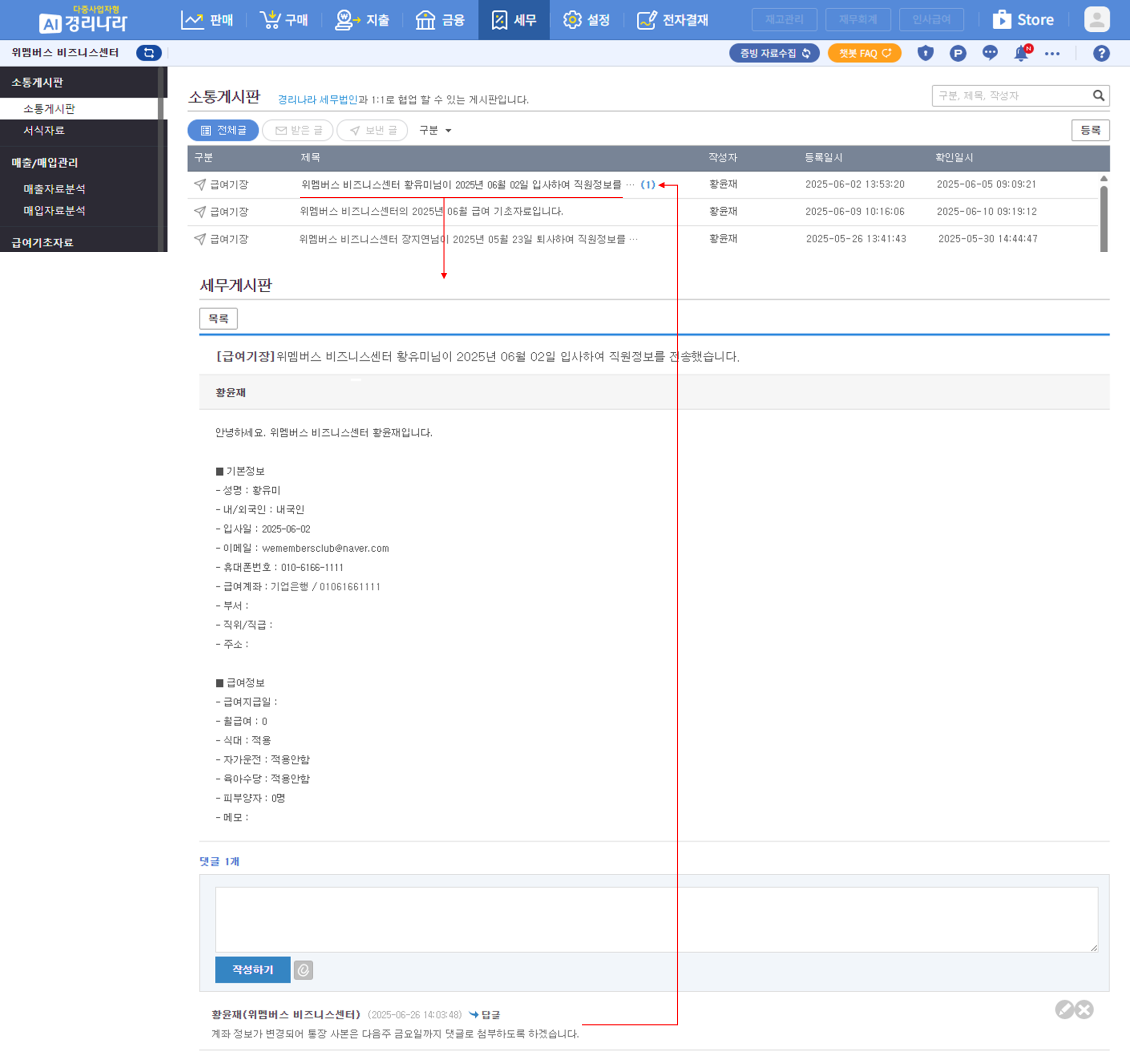Filter posts by 보낸 글
The width and height of the screenshot is (1130, 1064).
372,131
